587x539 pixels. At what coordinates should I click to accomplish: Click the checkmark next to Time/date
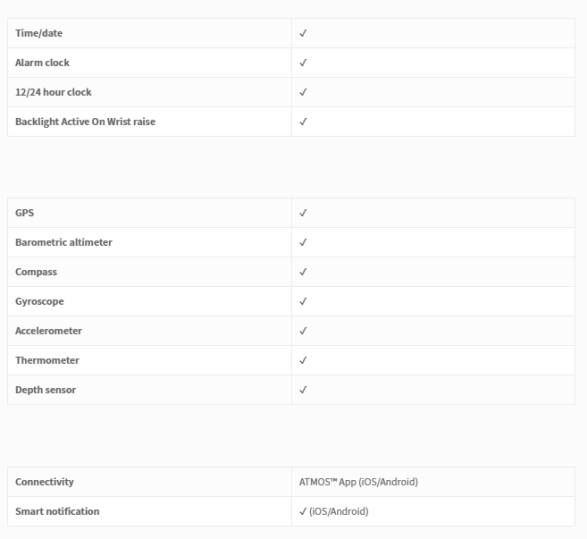303,33
